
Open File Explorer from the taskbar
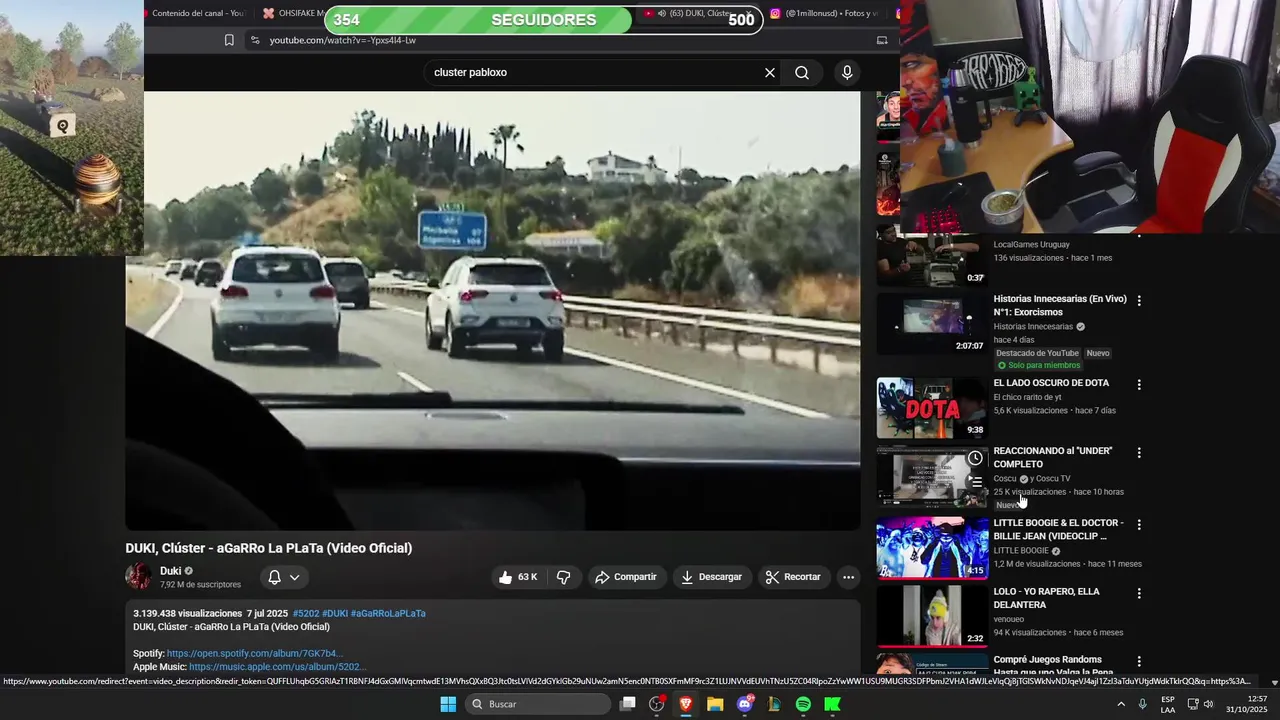(715, 704)
